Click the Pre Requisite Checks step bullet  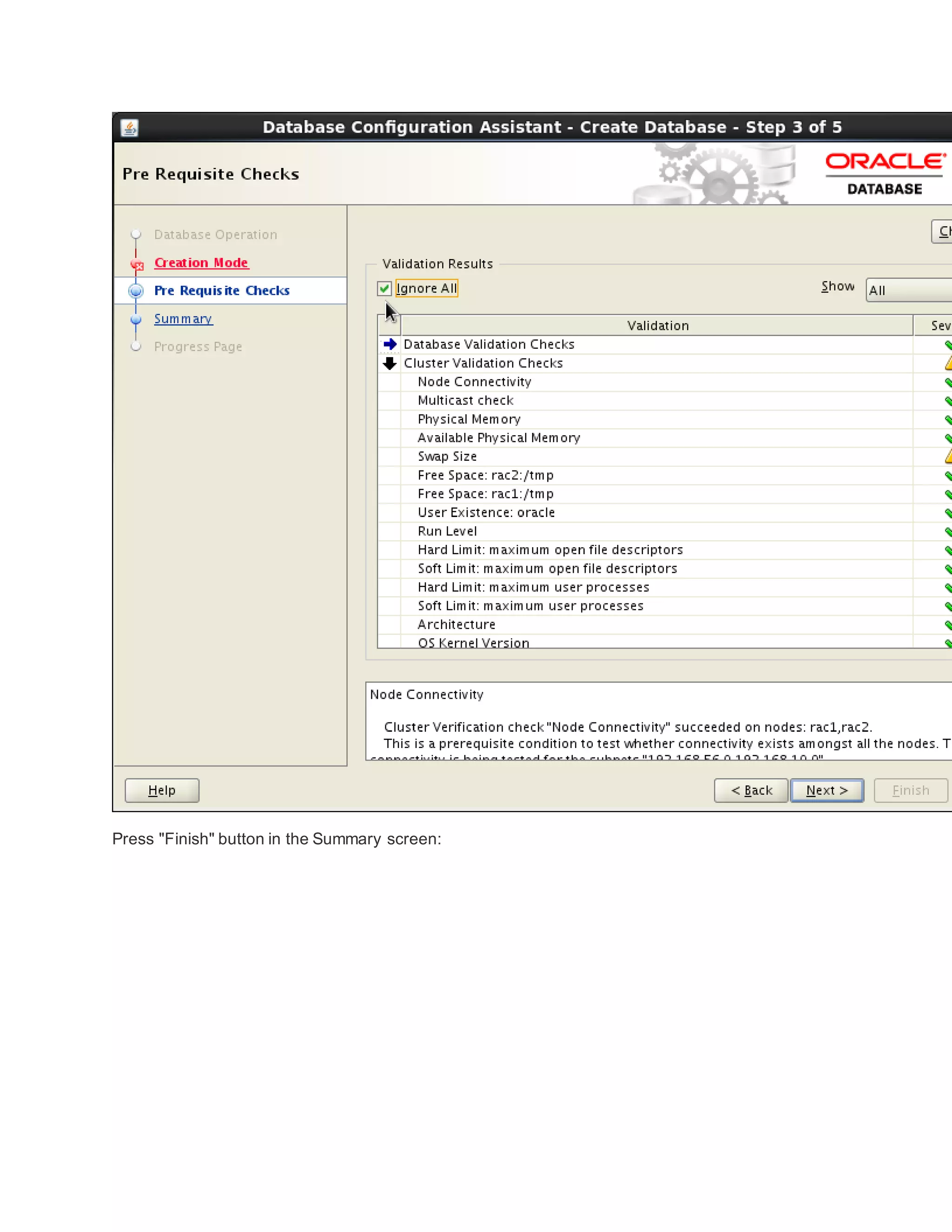pyautogui.click(x=136, y=291)
